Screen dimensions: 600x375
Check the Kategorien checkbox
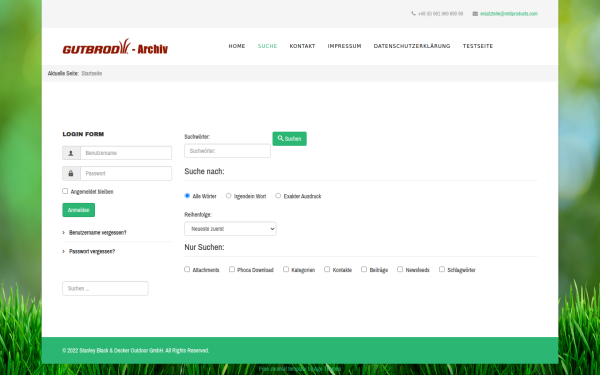[286, 269]
